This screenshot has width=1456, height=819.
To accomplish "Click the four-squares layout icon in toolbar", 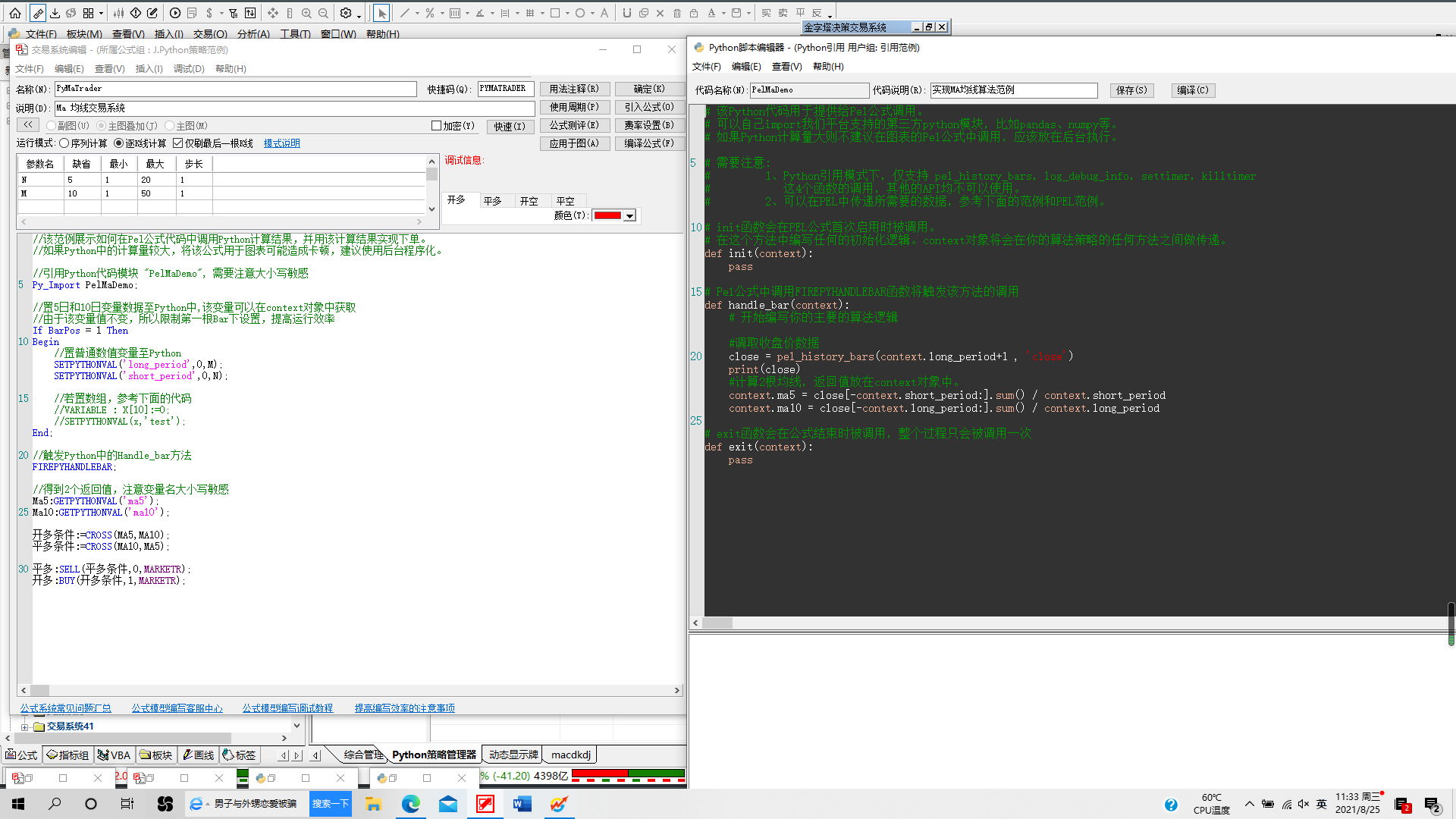I will click(89, 13).
